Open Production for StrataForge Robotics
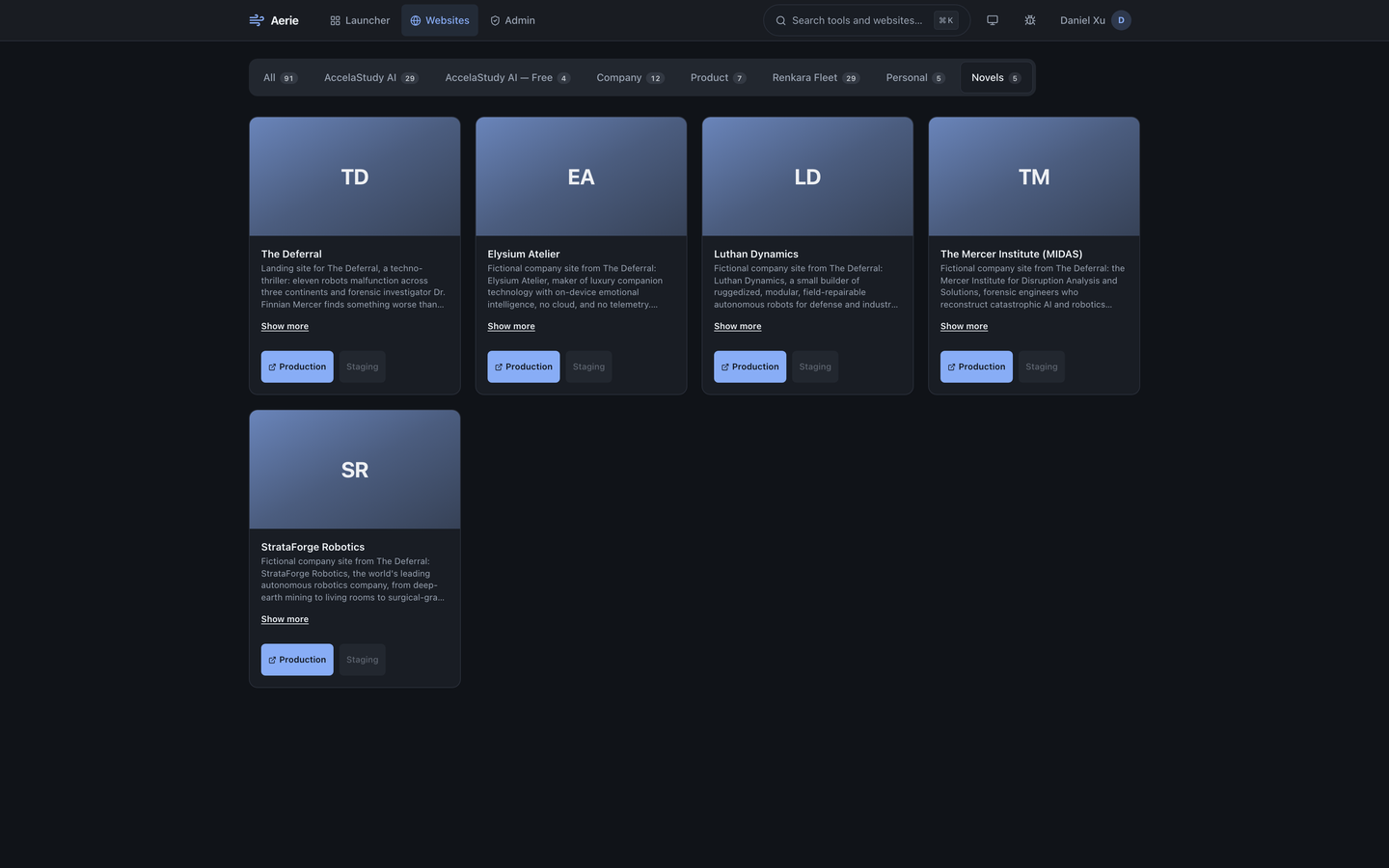This screenshot has height=868, width=1389. pyautogui.click(x=297, y=660)
